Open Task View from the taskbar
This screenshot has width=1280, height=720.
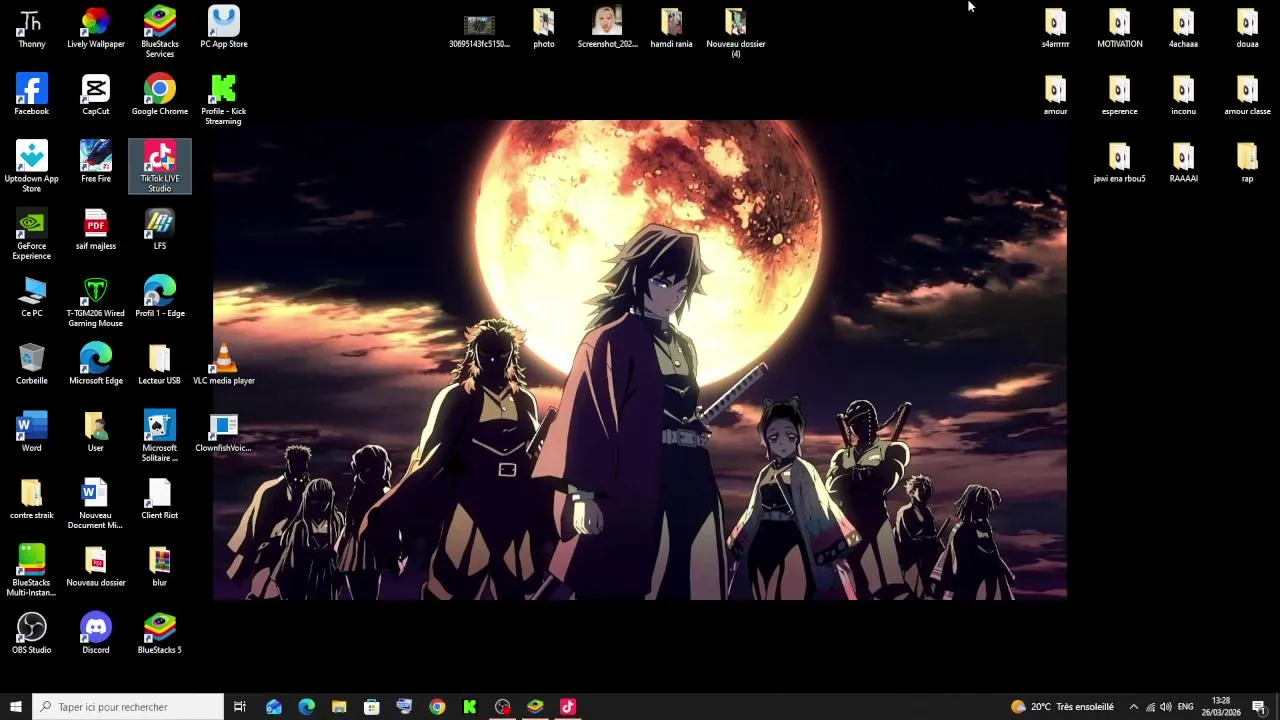pyautogui.click(x=240, y=707)
